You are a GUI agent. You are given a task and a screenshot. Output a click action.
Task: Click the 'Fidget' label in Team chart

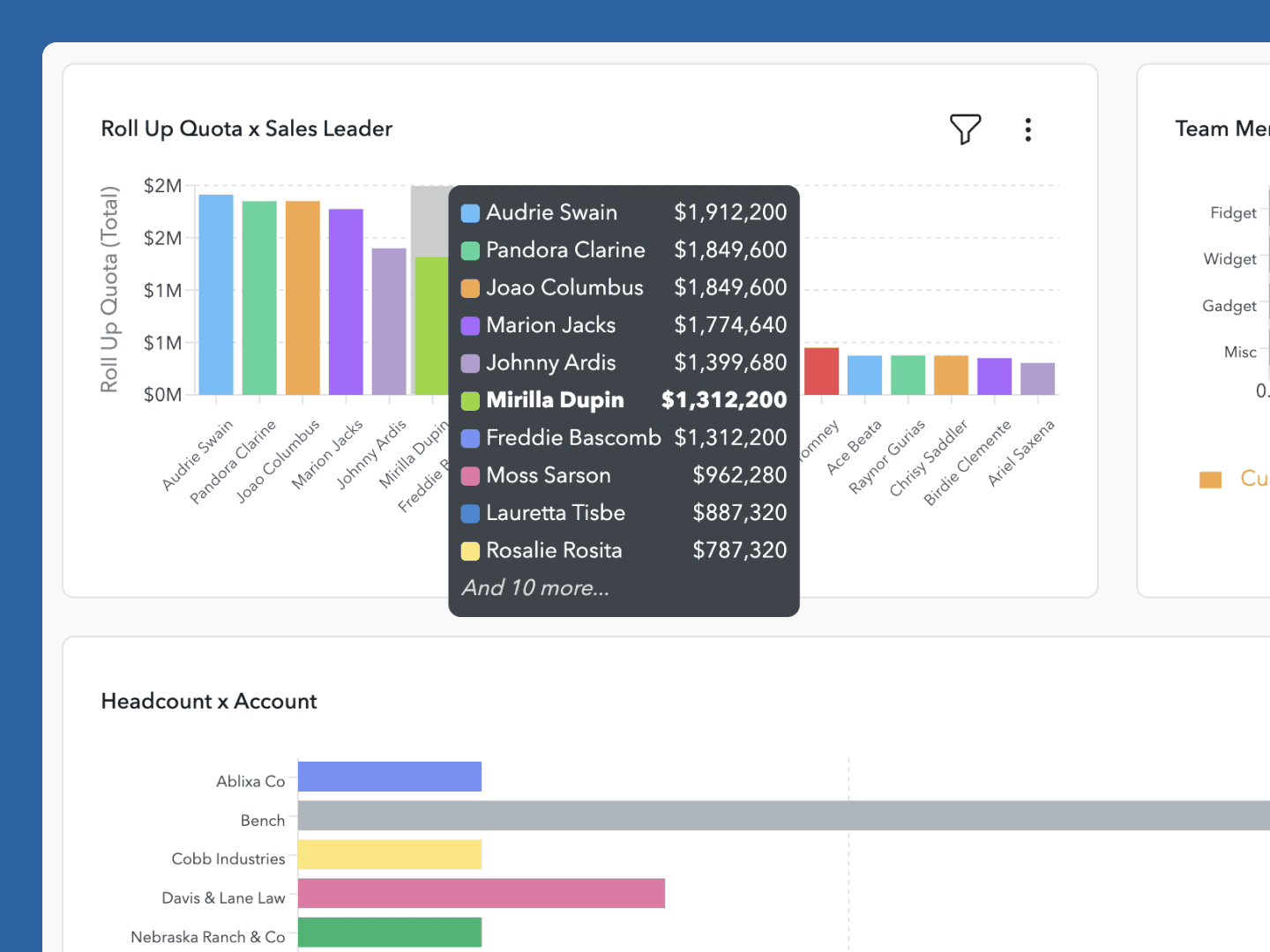click(x=1233, y=213)
